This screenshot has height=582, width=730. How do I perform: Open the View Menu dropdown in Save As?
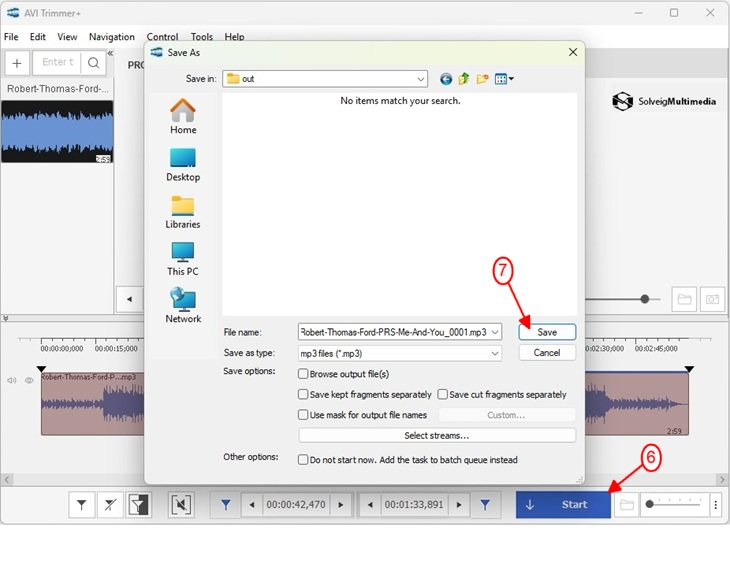click(504, 79)
